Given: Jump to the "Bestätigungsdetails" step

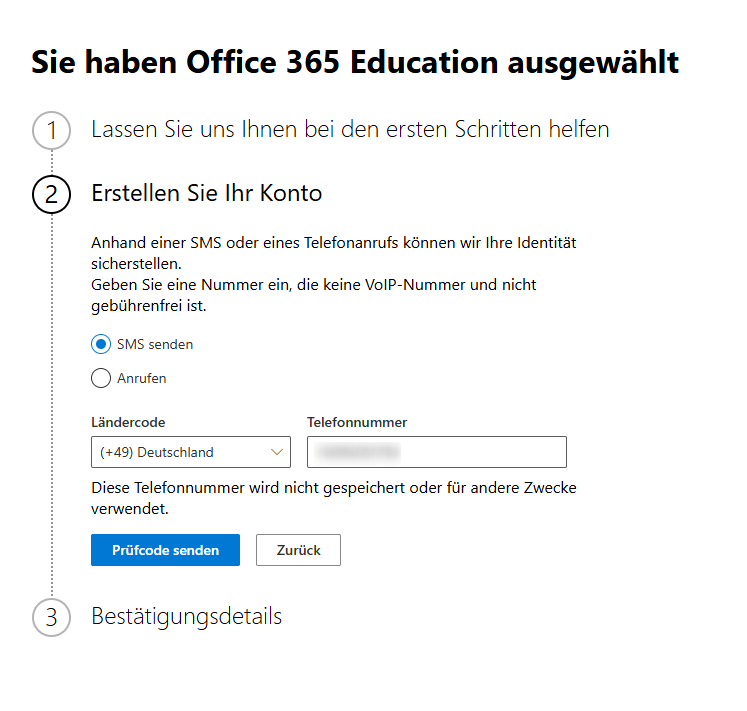Looking at the screenshot, I should pos(186,616).
